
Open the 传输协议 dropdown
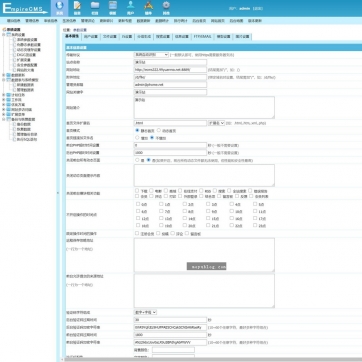click(151, 55)
